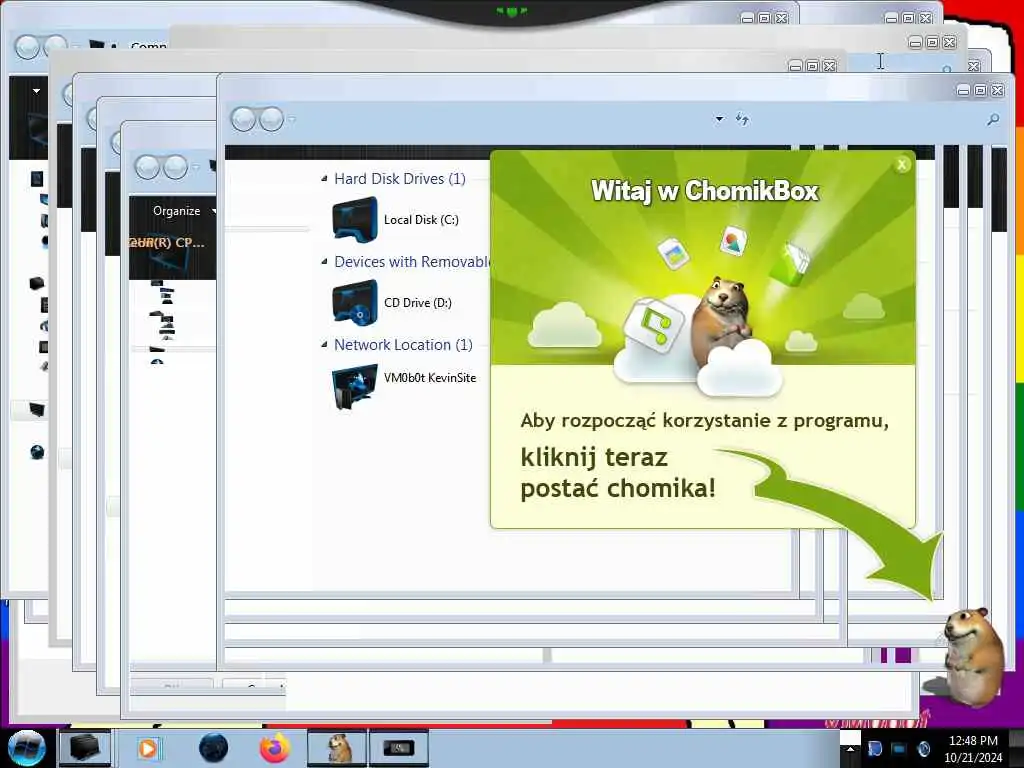Click Forward button in Organize window
1024x768 pixels.
175,167
